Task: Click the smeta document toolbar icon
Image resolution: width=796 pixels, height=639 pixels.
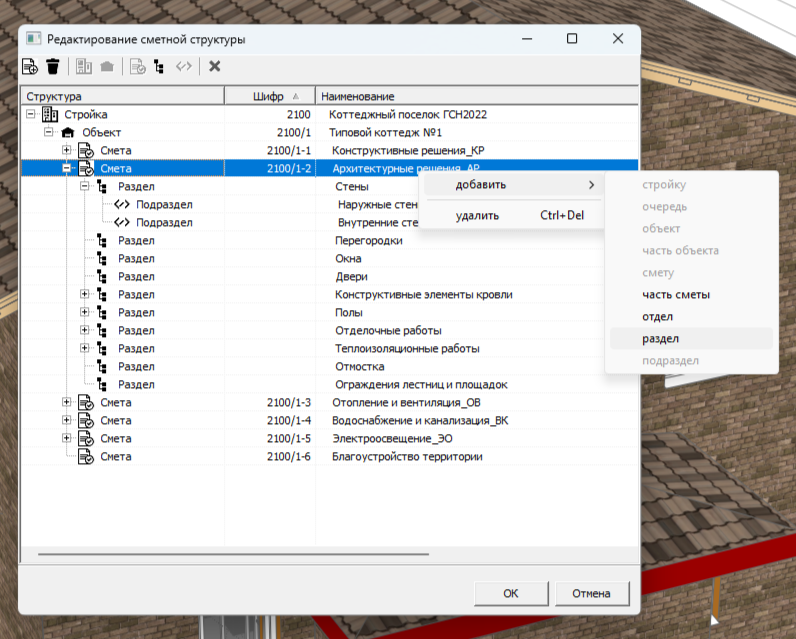Action: [138, 66]
